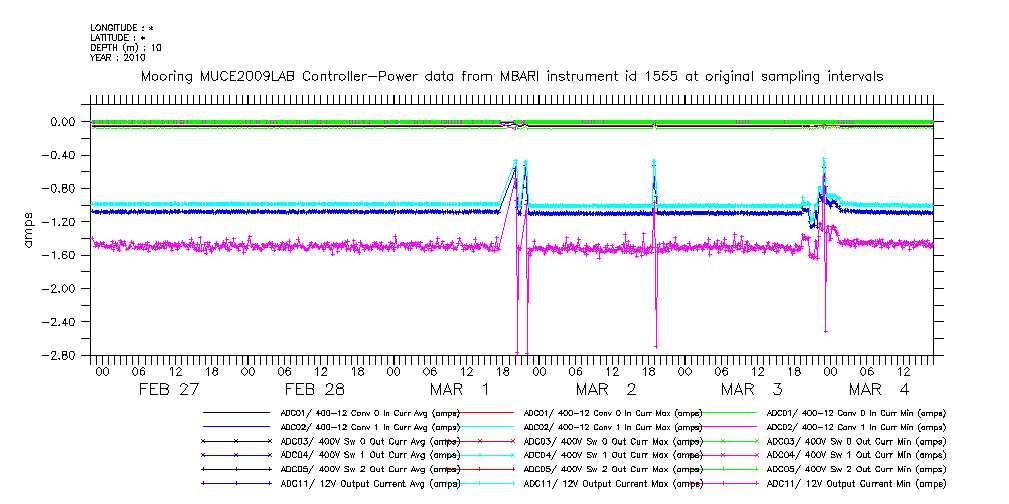Click the 0.00 y-axis tick label
This screenshot has height=504, width=1009.
point(64,121)
